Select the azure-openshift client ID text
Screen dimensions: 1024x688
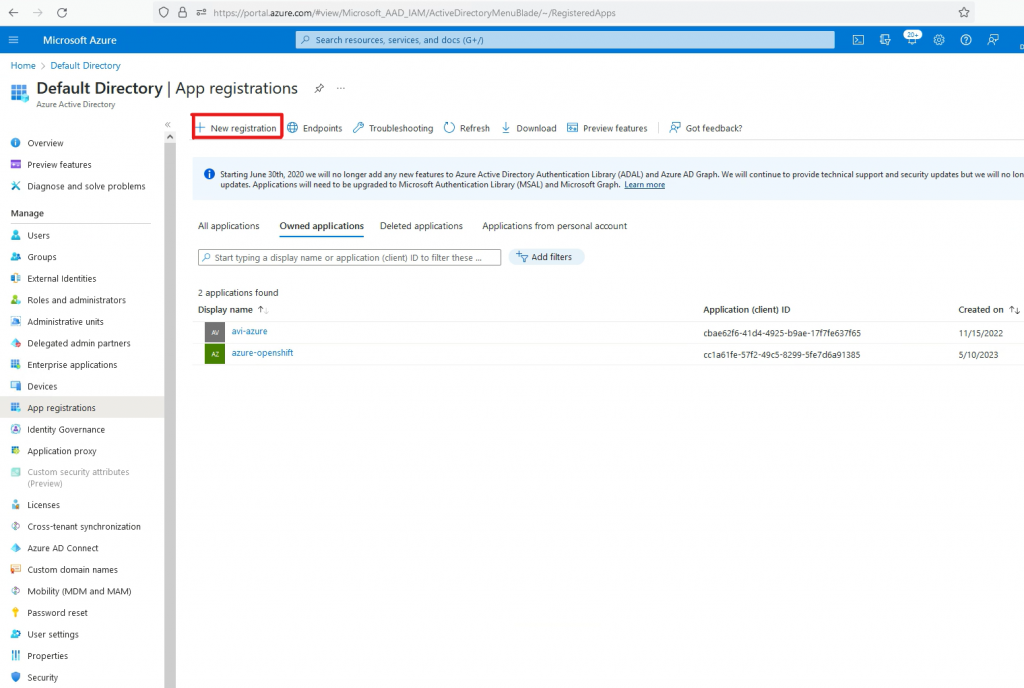782,354
